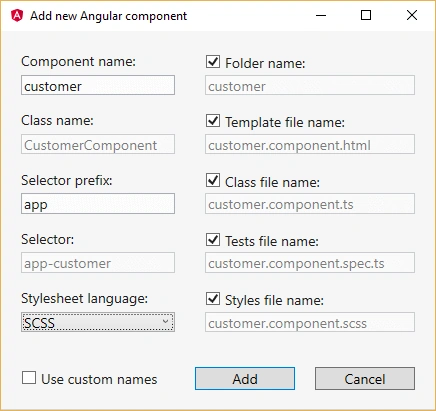
Task: Click the customer.component.spec.ts field
Action: click(310, 262)
